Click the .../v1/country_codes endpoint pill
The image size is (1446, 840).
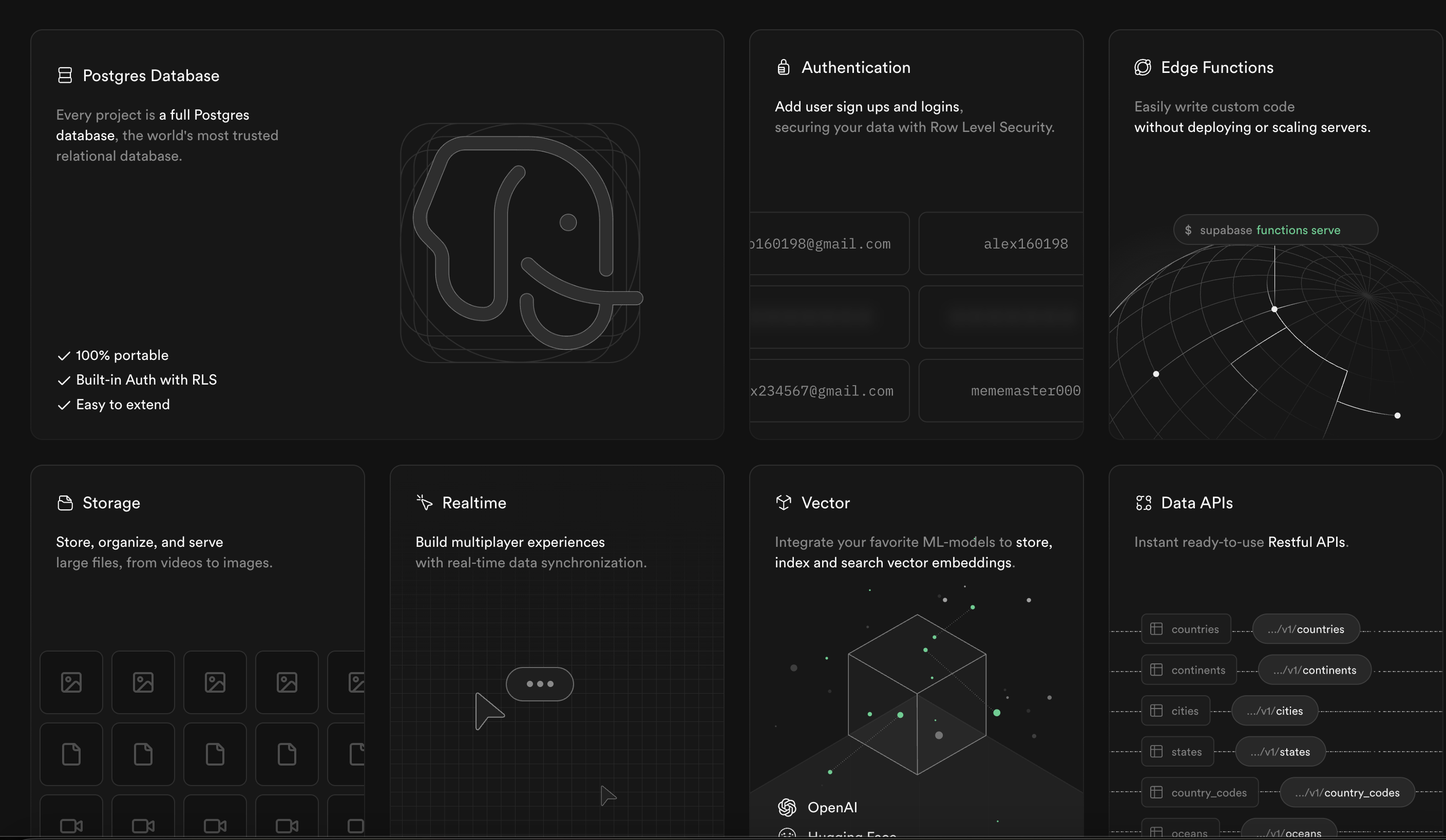1347,792
